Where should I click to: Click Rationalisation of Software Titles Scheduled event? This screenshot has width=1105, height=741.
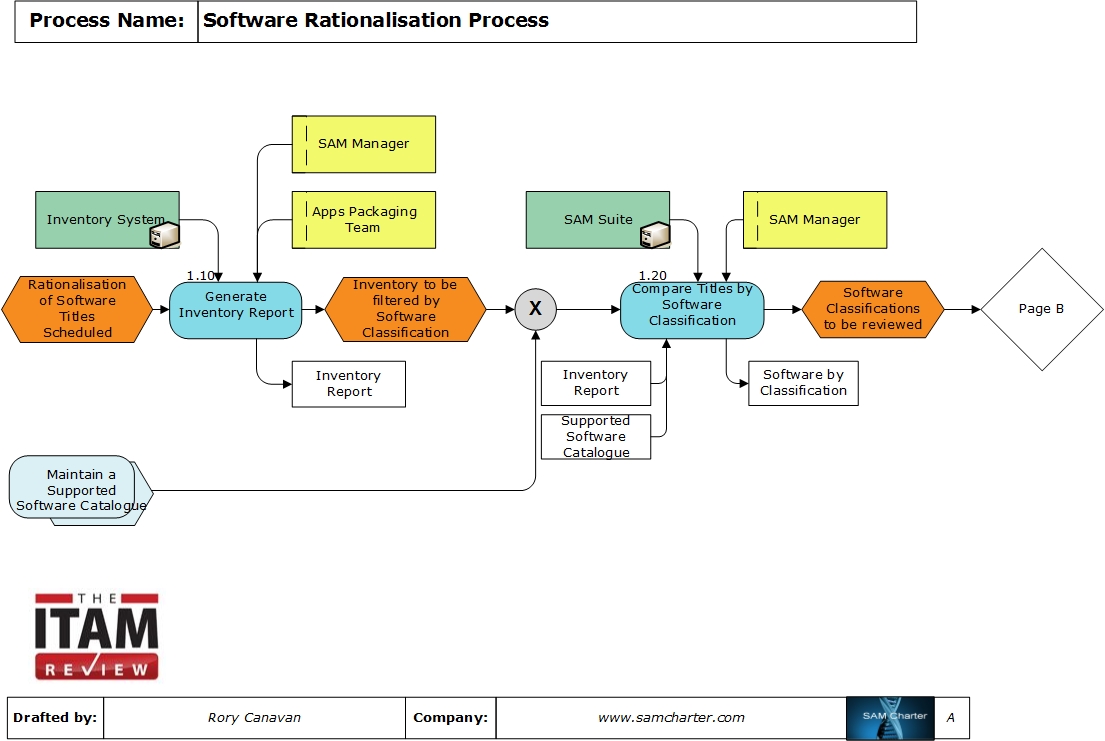(x=78, y=309)
